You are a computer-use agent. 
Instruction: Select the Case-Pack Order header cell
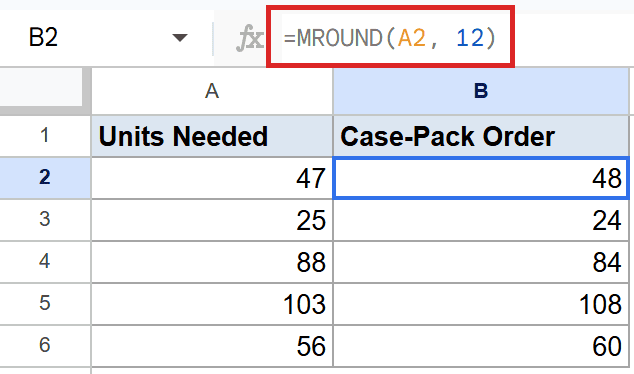tap(481, 136)
